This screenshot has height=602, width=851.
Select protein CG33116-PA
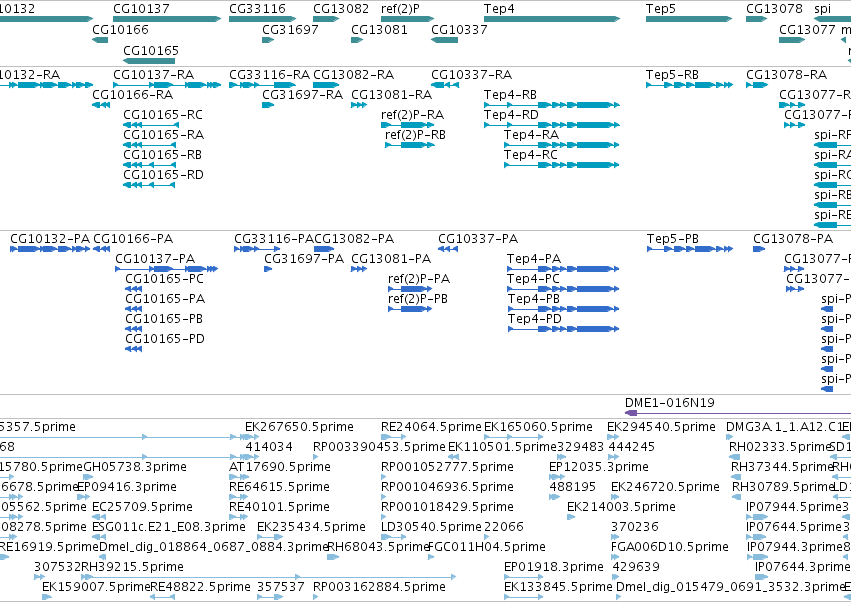274,239
